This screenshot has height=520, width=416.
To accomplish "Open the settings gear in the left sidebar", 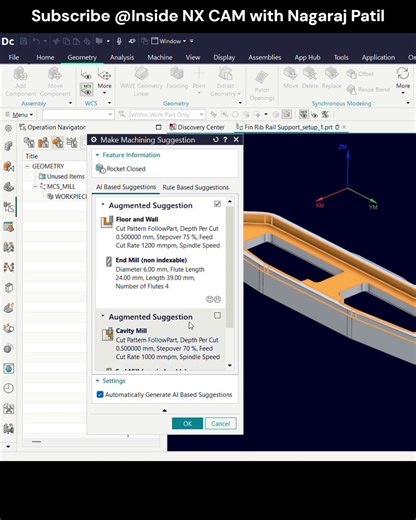I will tap(9, 128).
